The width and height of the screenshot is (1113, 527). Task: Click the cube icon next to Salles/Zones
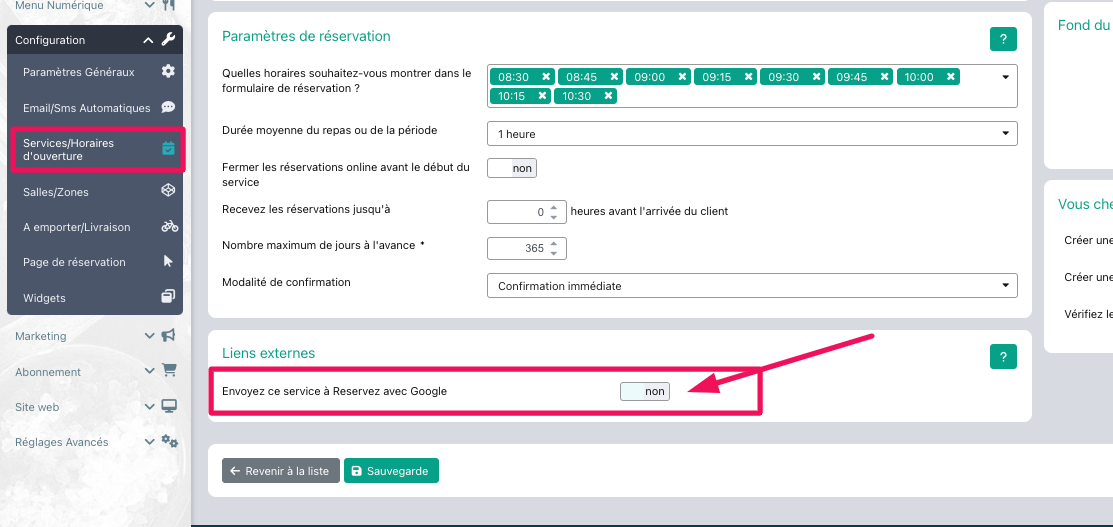click(168, 190)
